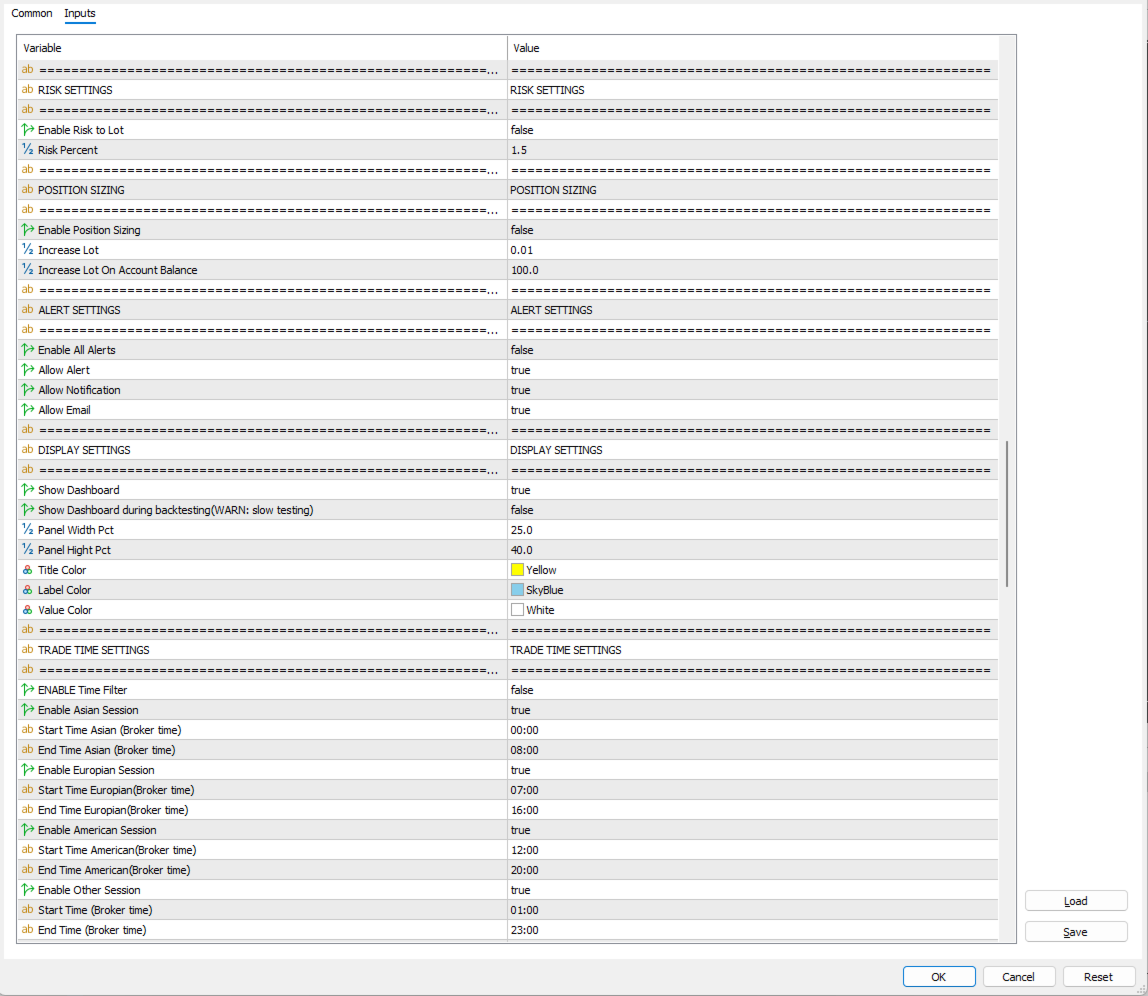
Task: Click the bool icon beside ENABLE Time Filter
Action: 28,690
